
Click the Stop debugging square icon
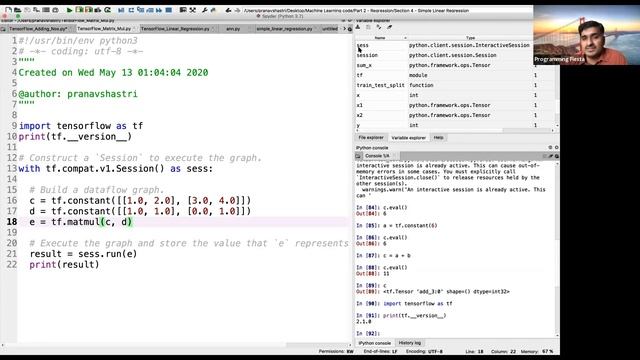(169, 10)
